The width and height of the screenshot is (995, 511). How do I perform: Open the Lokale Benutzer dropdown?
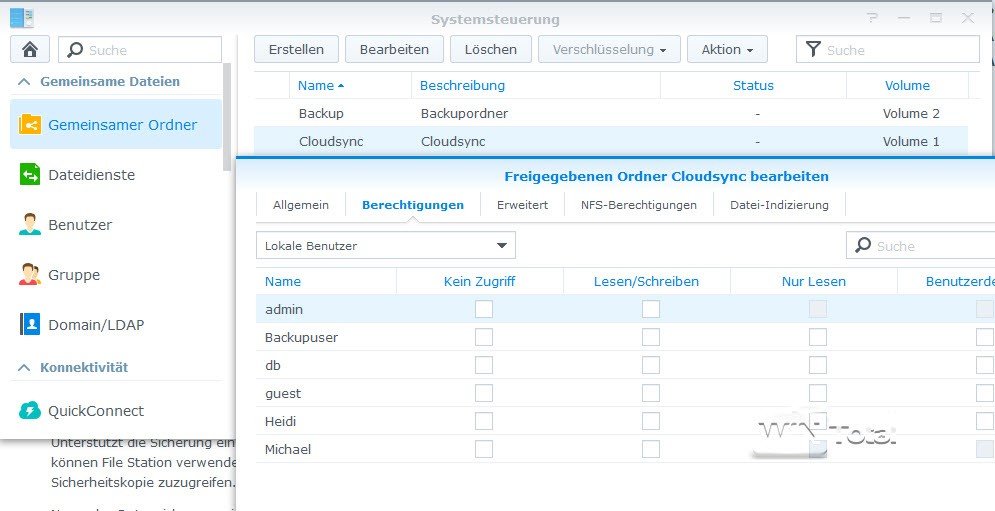tap(385, 246)
